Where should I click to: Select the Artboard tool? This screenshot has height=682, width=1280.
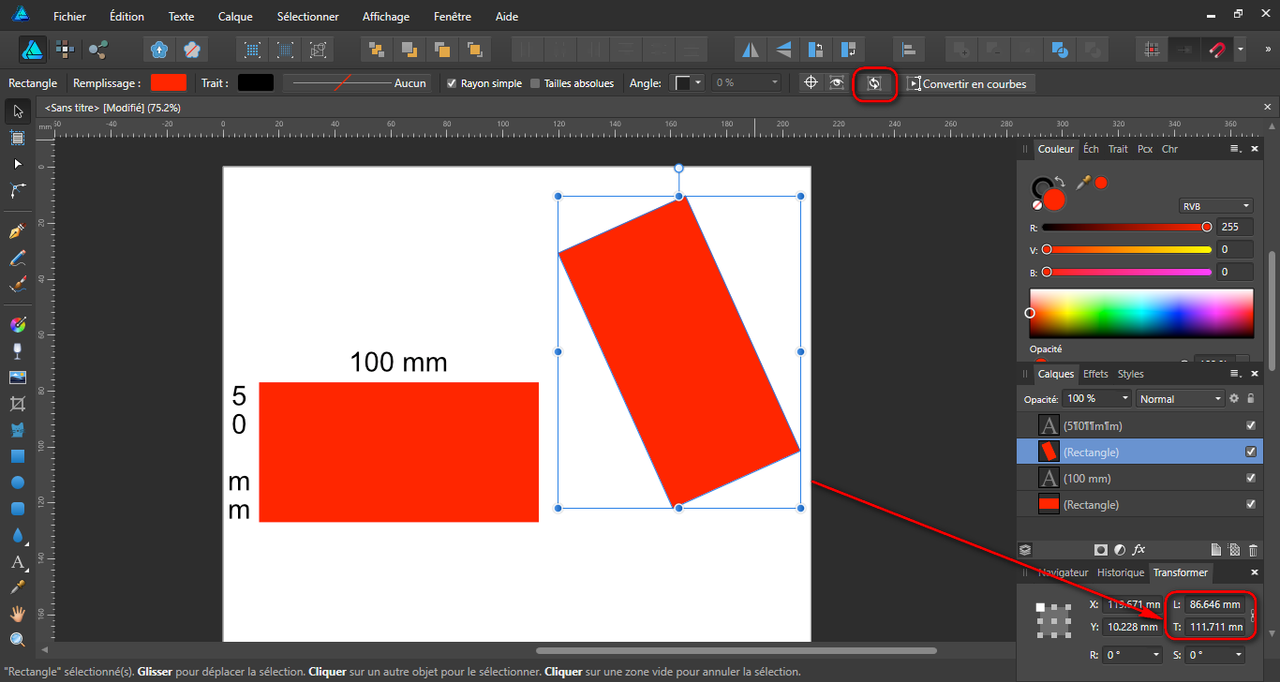[x=17, y=137]
